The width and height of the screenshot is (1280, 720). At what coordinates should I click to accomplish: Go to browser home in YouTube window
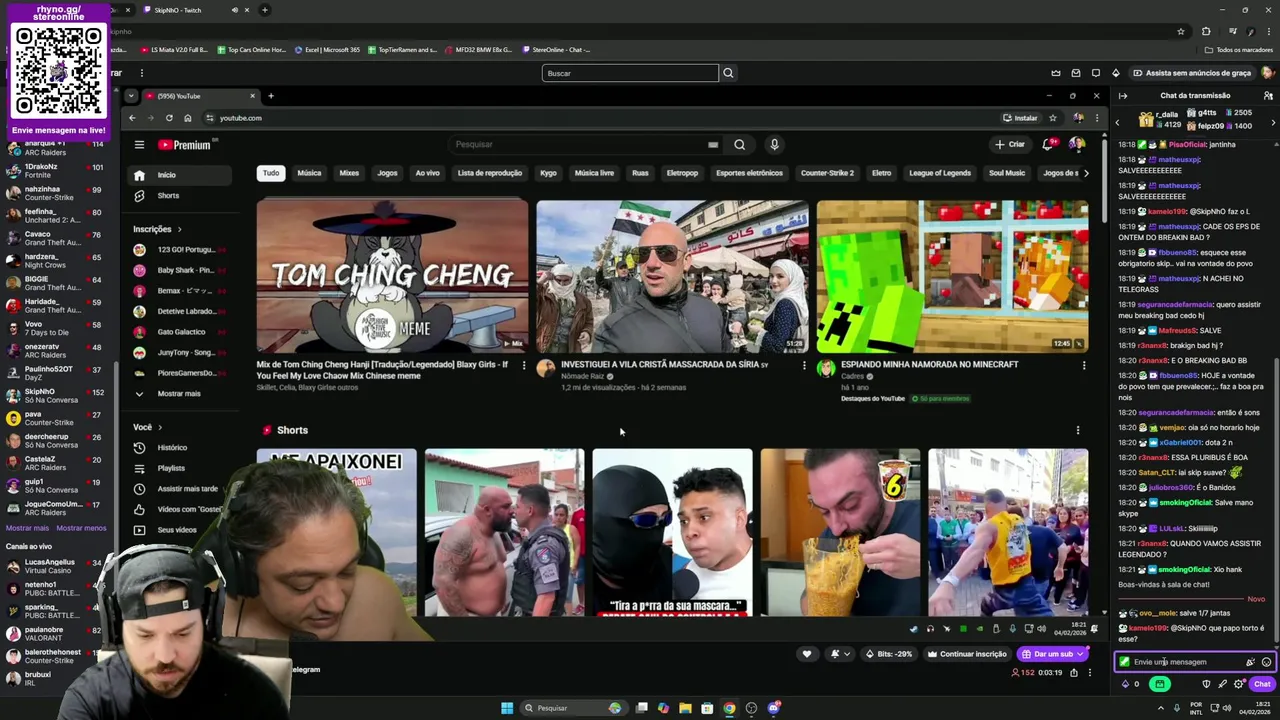(187, 118)
